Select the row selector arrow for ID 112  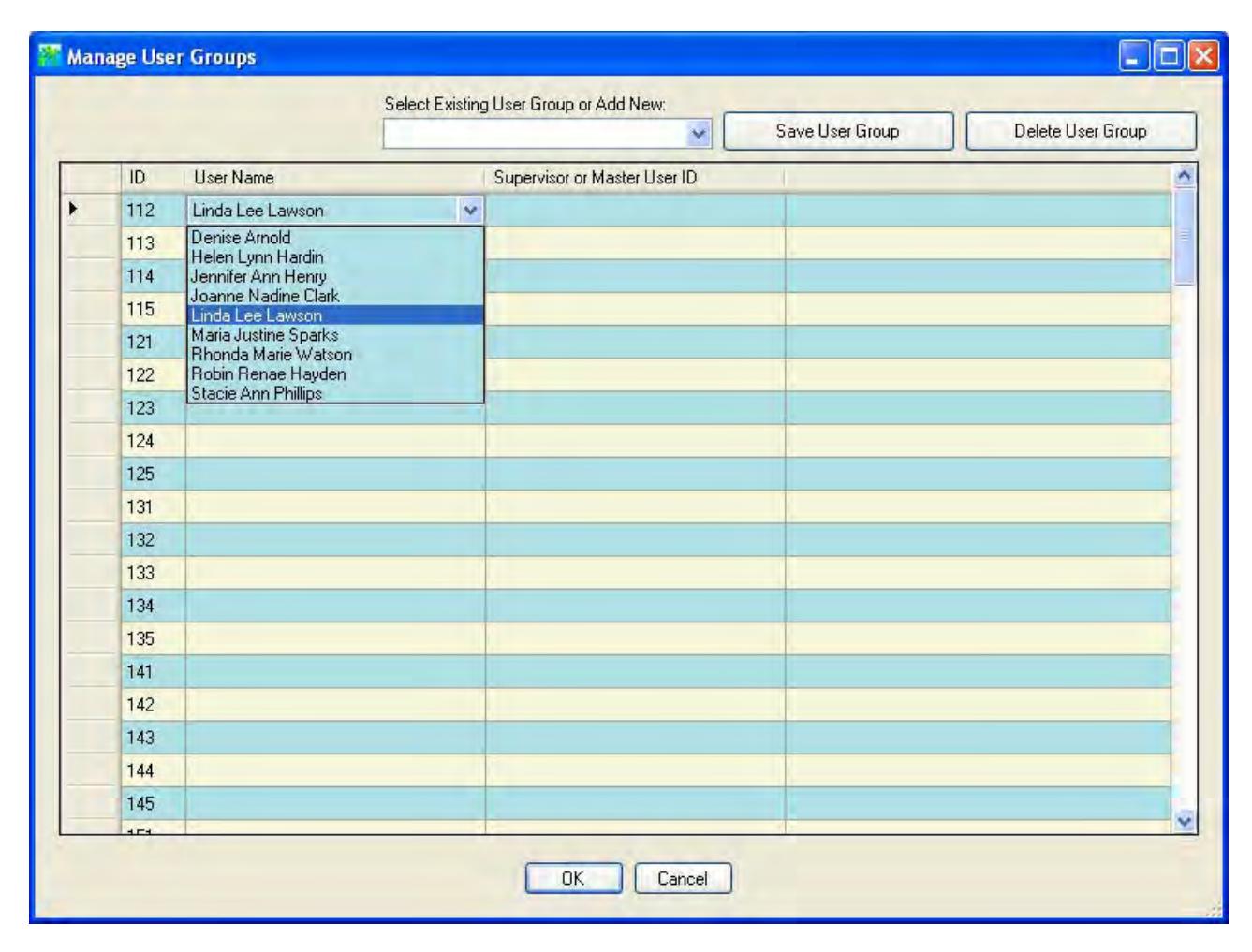pyautogui.click(x=91, y=210)
